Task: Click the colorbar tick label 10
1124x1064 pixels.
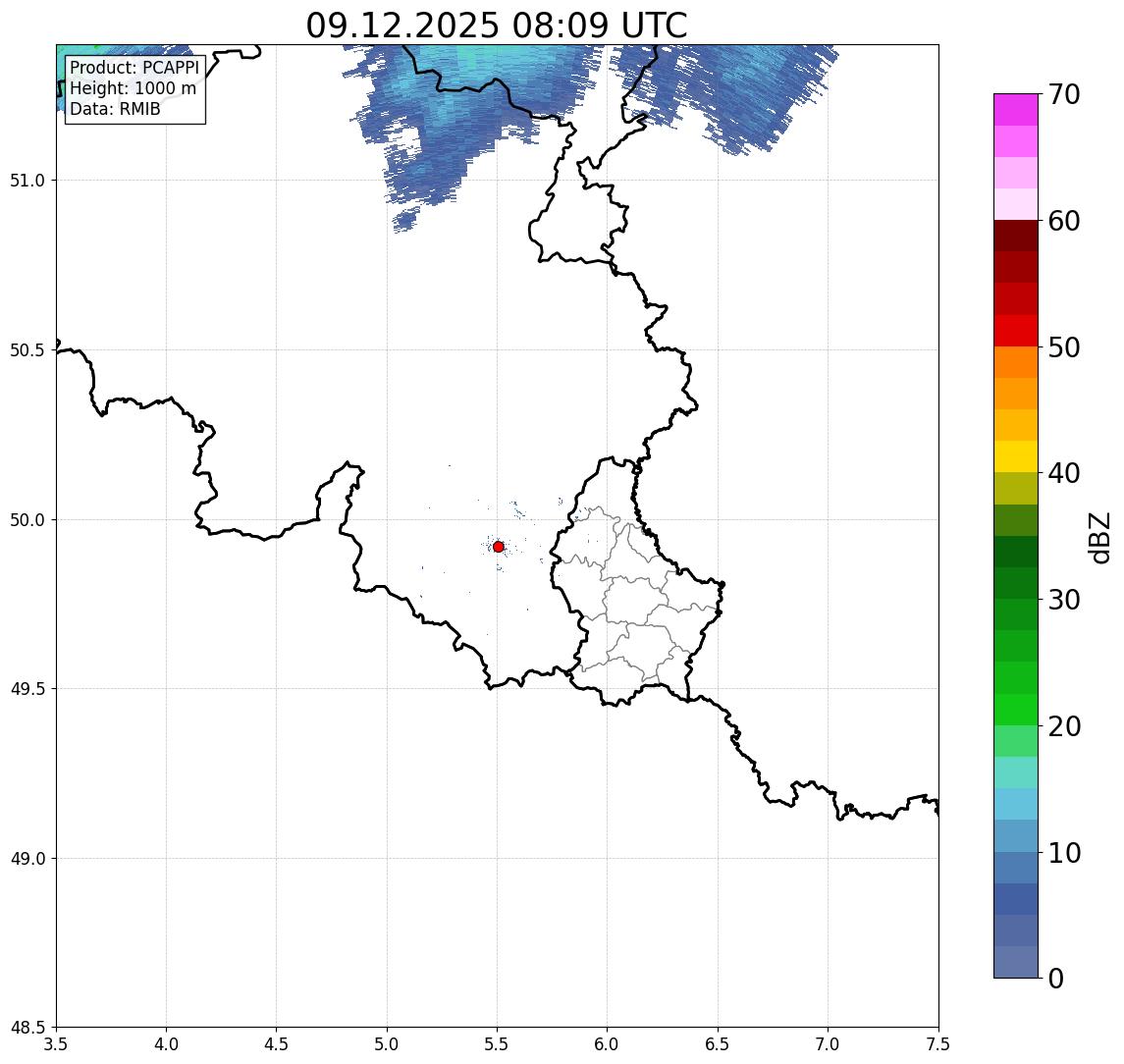Action: tap(1064, 853)
